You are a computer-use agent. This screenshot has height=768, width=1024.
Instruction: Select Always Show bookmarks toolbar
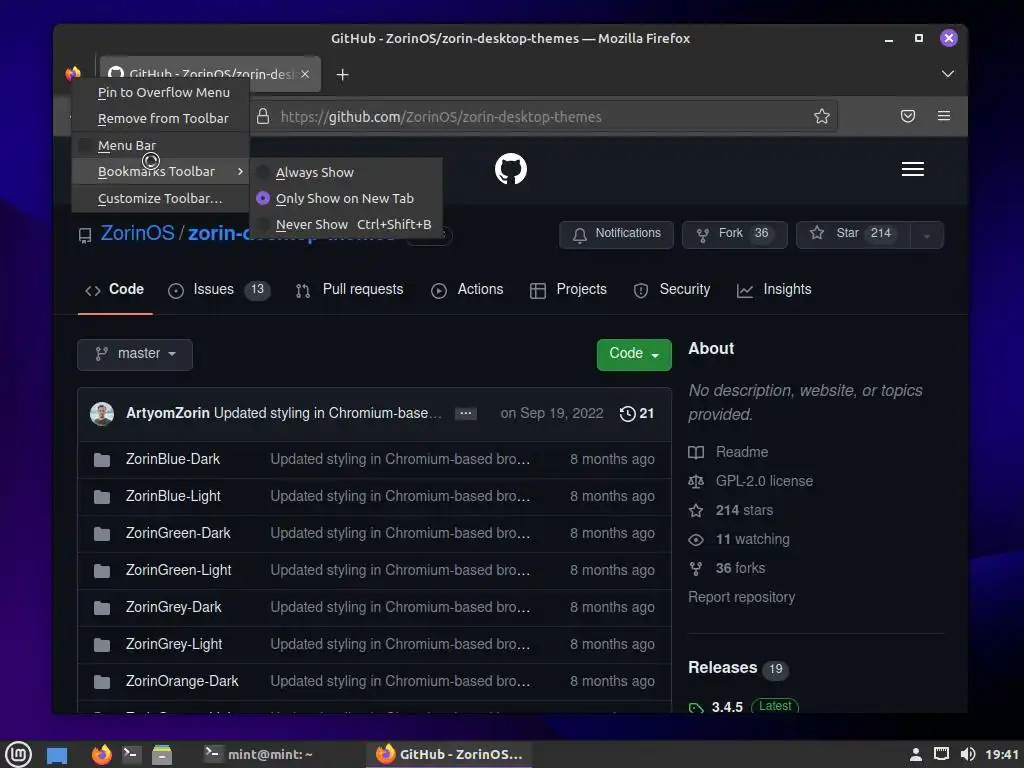[346, 172]
